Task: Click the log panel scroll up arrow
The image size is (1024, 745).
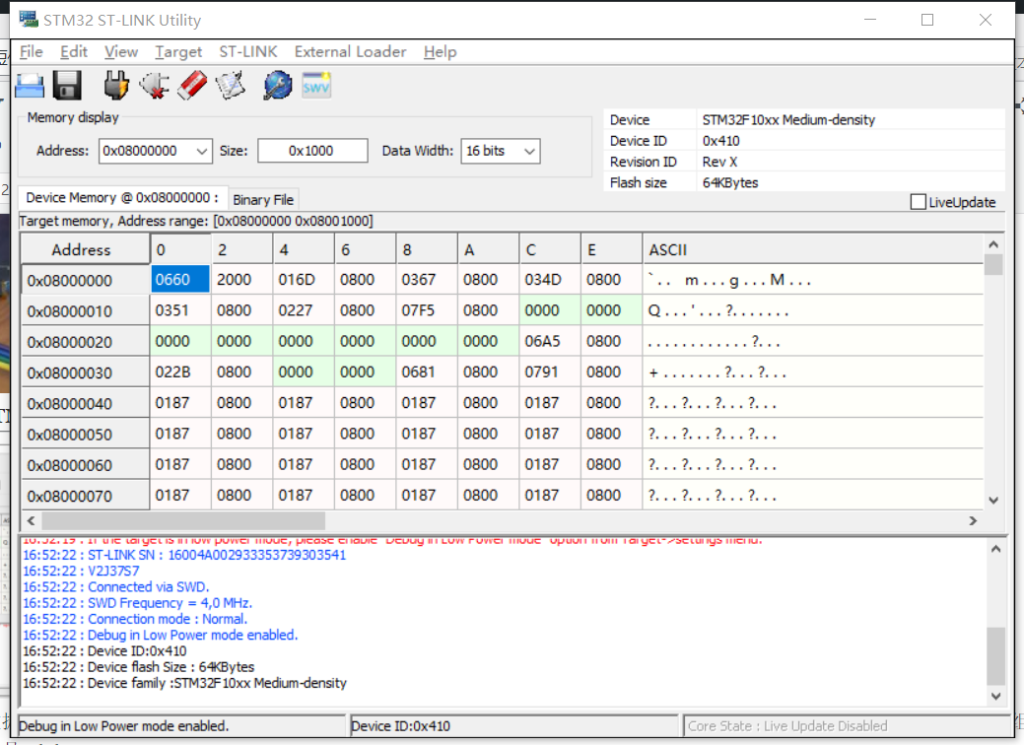Action: [x=995, y=549]
